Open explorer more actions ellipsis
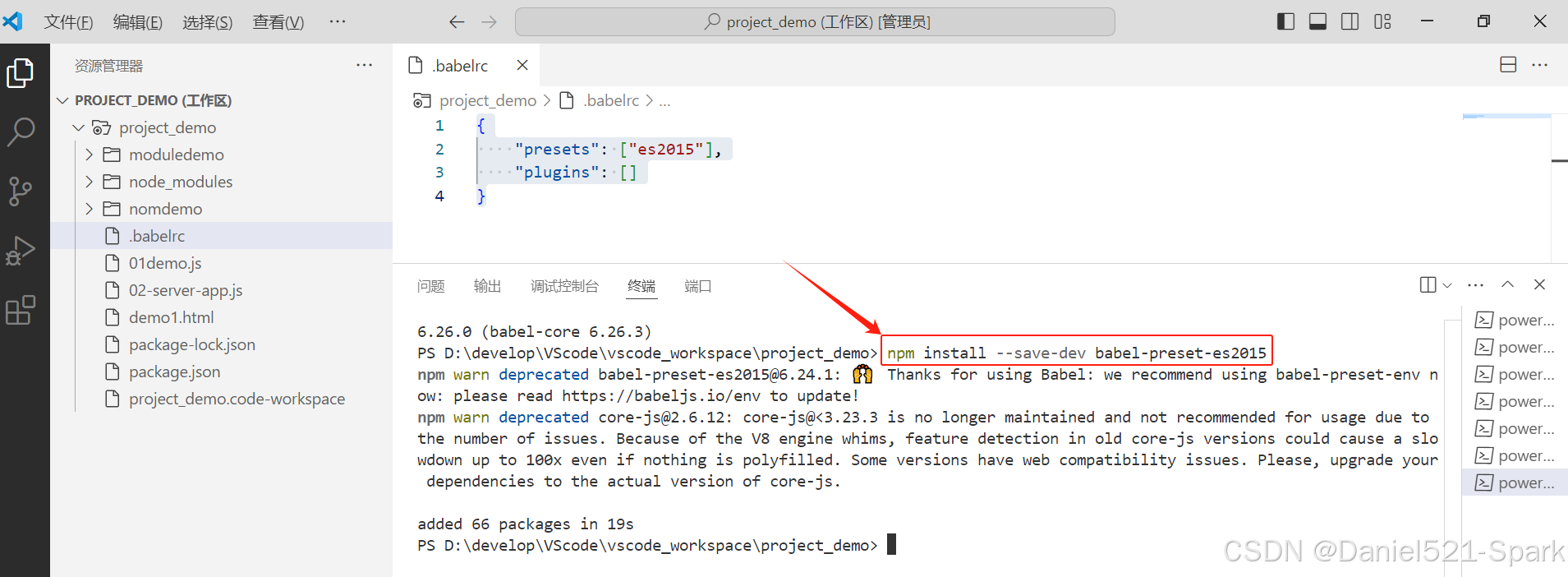The height and width of the screenshot is (577, 1568). click(364, 65)
